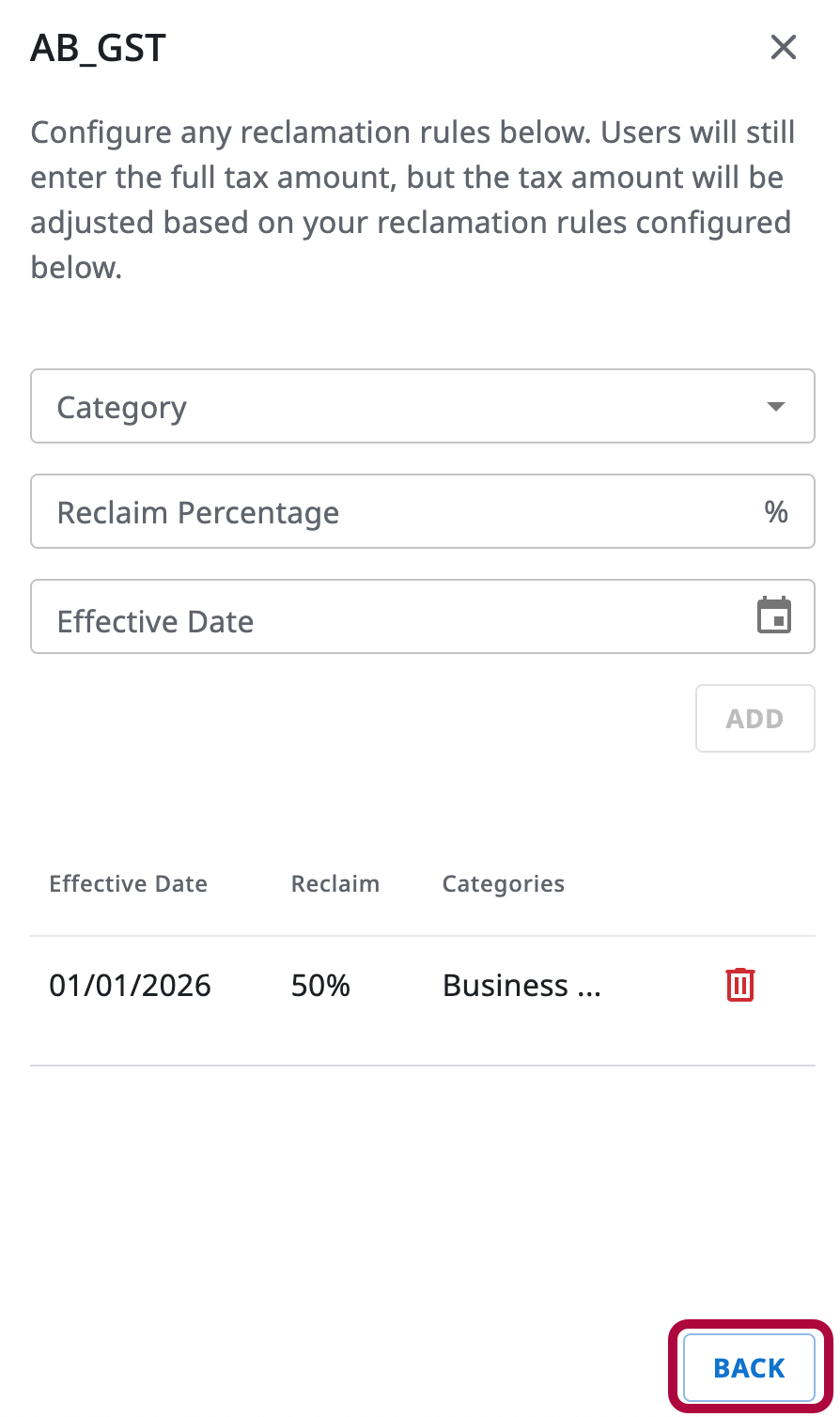The width and height of the screenshot is (840, 1417).
Task: Close the AB_GST panel with X
Action: coord(783,47)
